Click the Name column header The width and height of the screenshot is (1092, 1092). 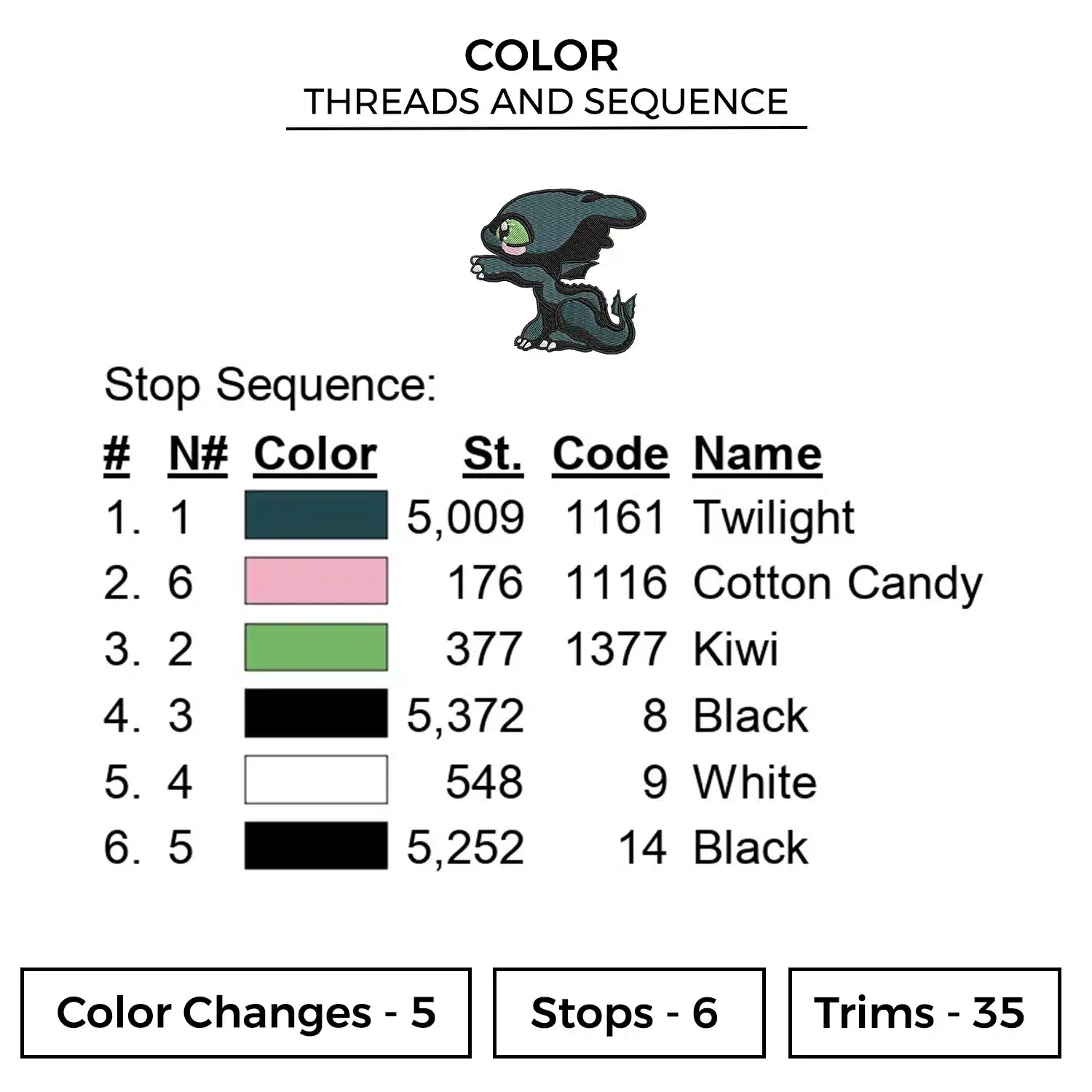point(757,454)
